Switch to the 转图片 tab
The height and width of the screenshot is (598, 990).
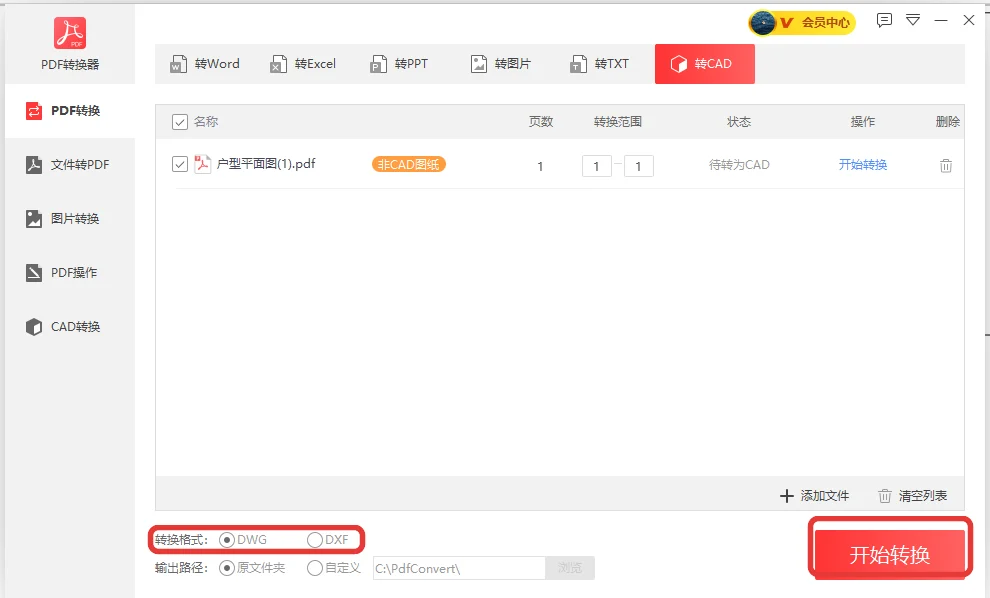point(501,64)
